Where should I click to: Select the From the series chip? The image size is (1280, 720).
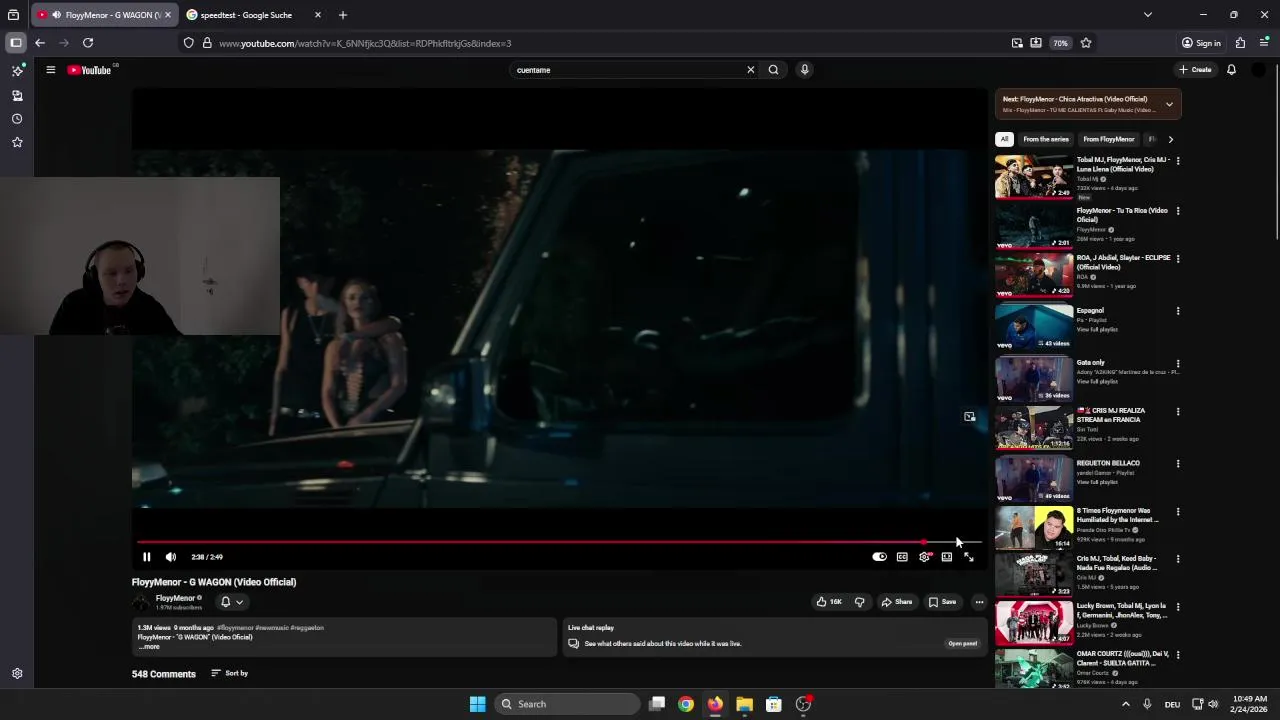(1046, 139)
